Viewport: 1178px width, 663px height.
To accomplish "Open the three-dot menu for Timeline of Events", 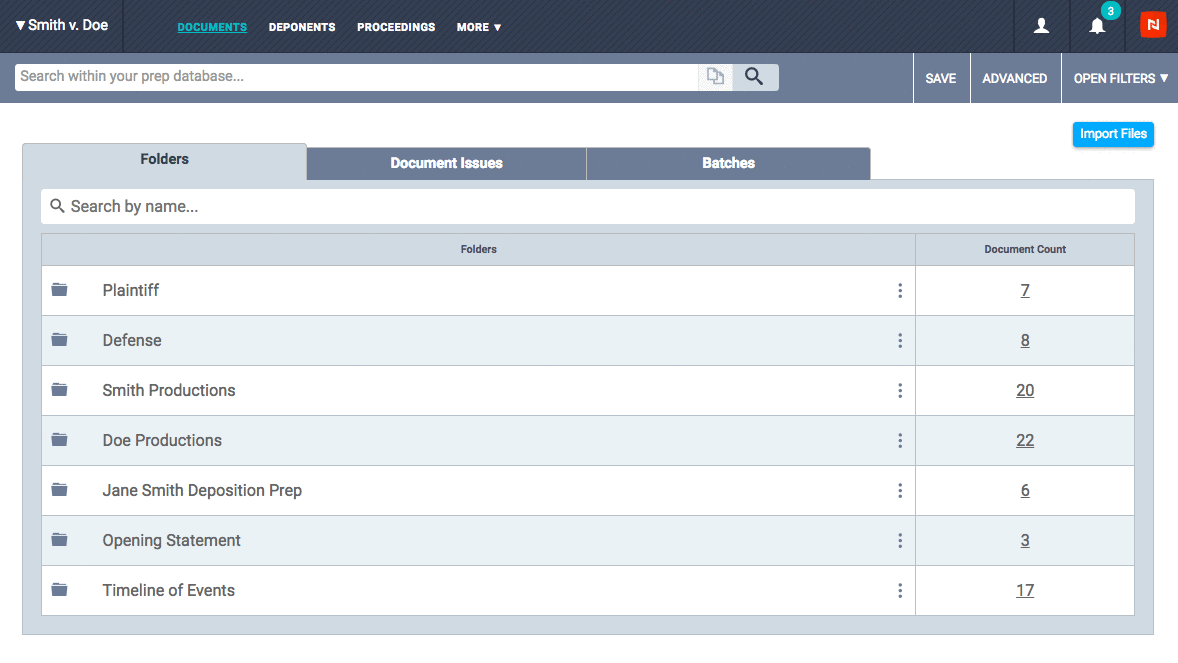I will click(x=900, y=591).
